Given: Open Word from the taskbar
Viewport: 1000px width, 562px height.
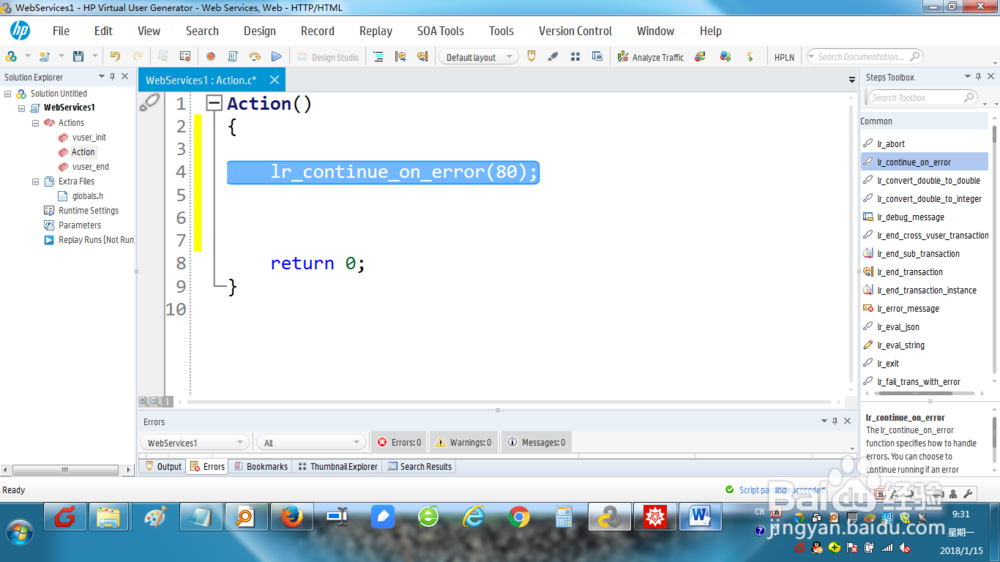Looking at the screenshot, I should (x=700, y=517).
